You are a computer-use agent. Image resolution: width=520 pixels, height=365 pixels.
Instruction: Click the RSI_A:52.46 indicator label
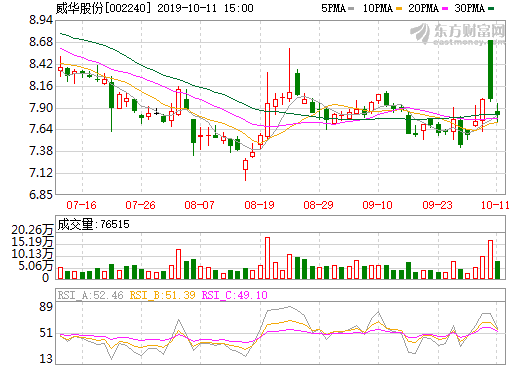coord(90,295)
